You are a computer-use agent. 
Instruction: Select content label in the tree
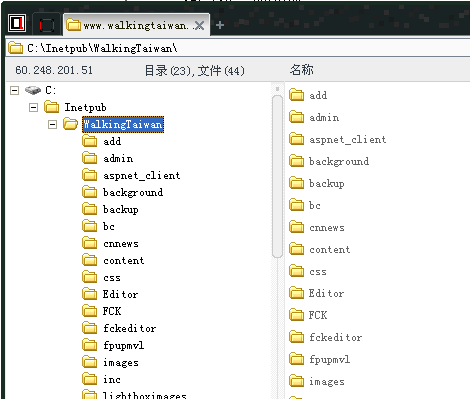point(124,260)
